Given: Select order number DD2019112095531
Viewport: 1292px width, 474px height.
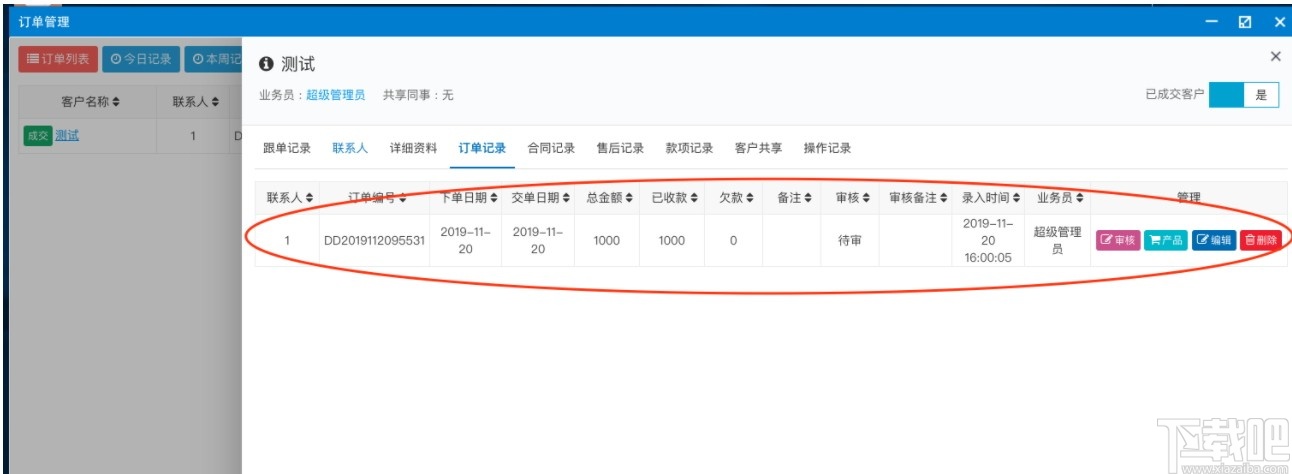Looking at the screenshot, I should click(x=375, y=241).
